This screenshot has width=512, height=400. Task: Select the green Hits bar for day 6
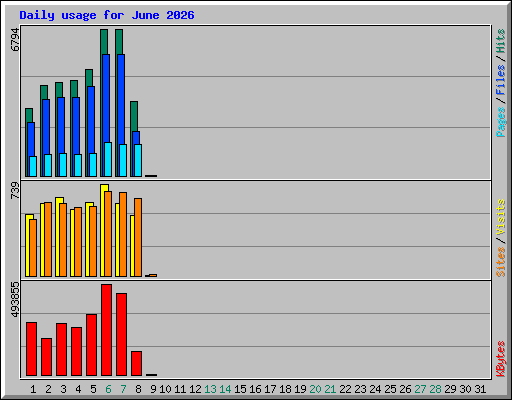(104, 42)
